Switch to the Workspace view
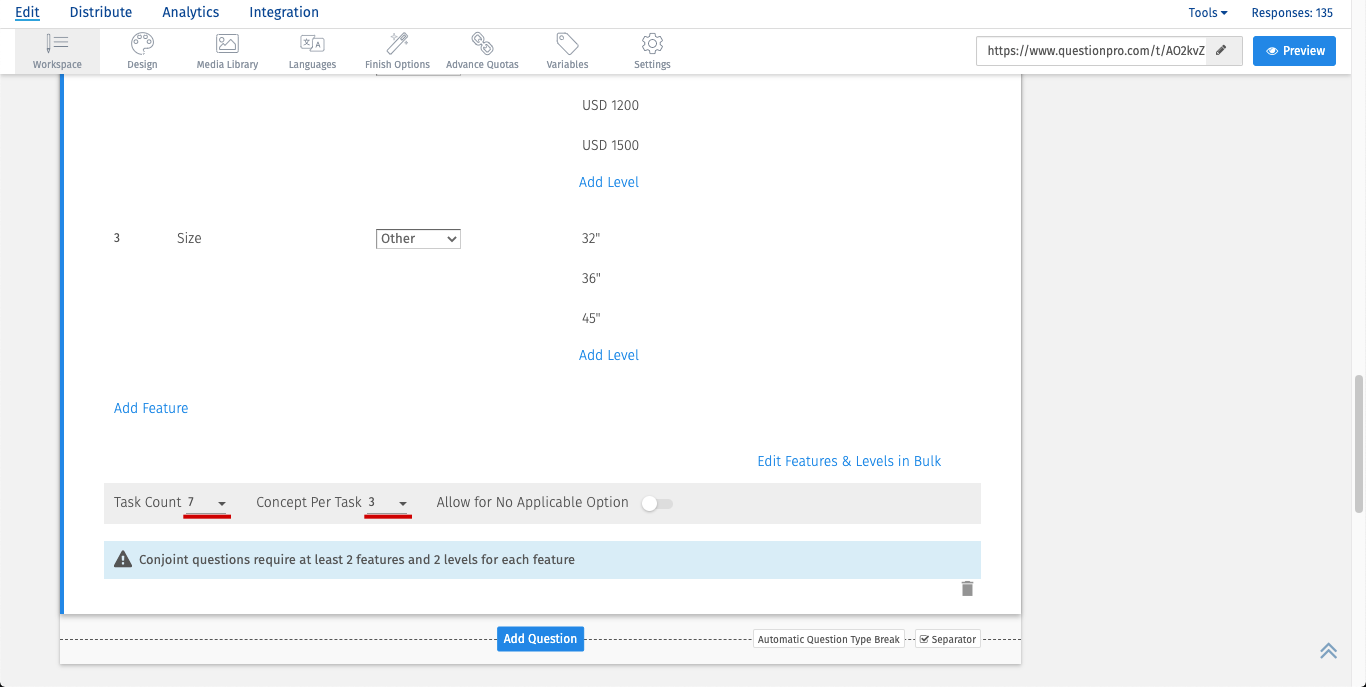The width and height of the screenshot is (1366, 687). [x=57, y=50]
